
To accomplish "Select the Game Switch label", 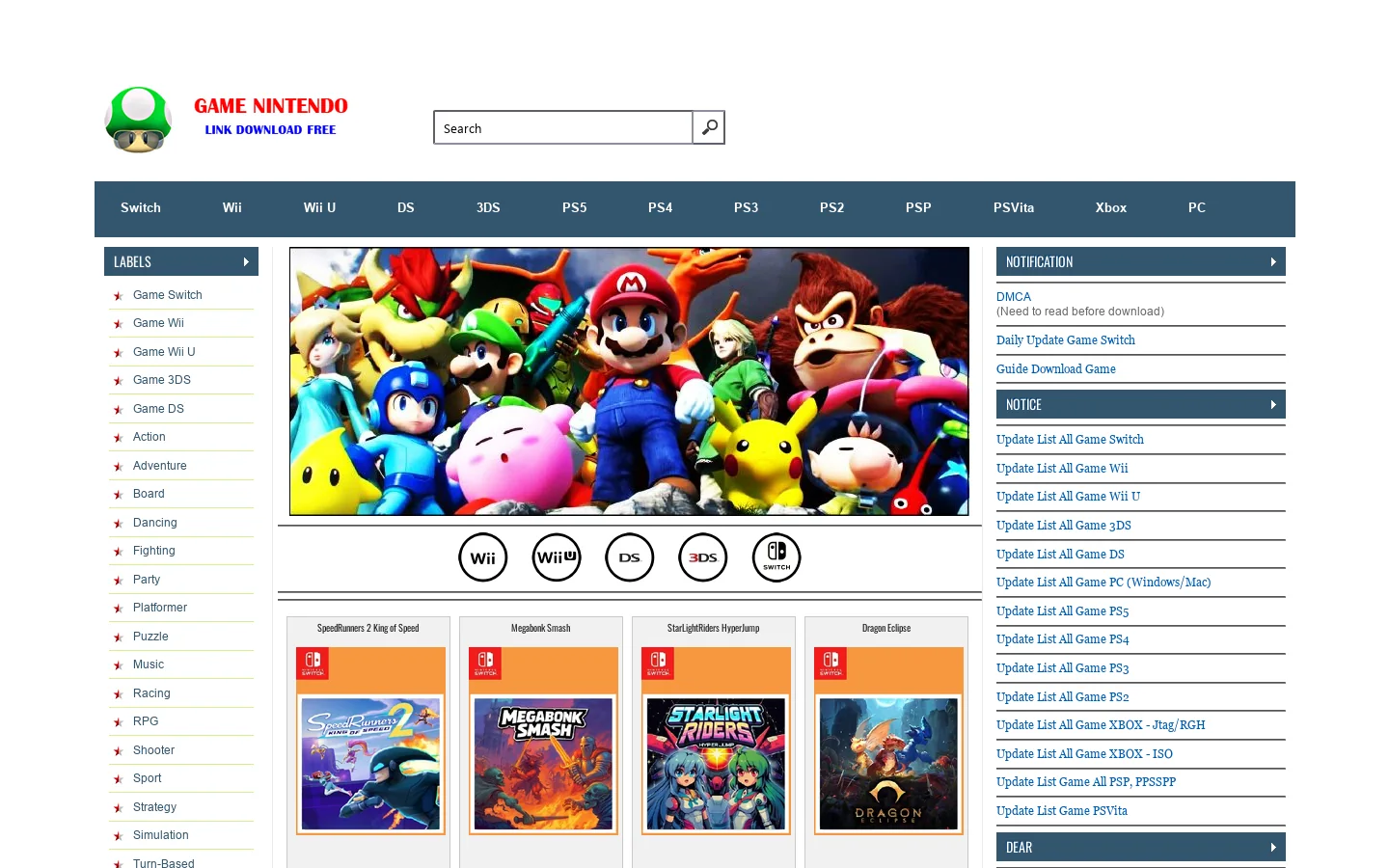I will pyautogui.click(x=168, y=295).
